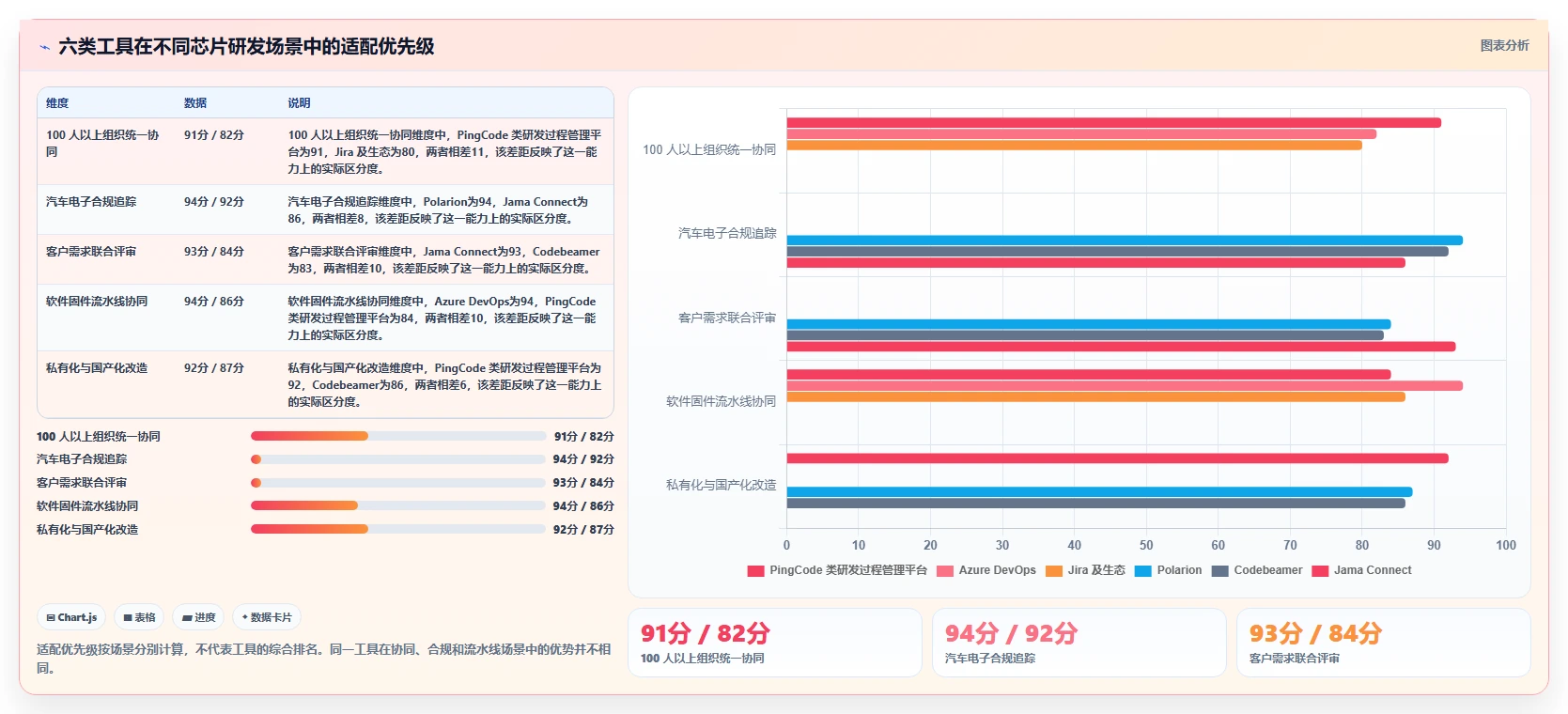Click the 说明 column header

299,103
